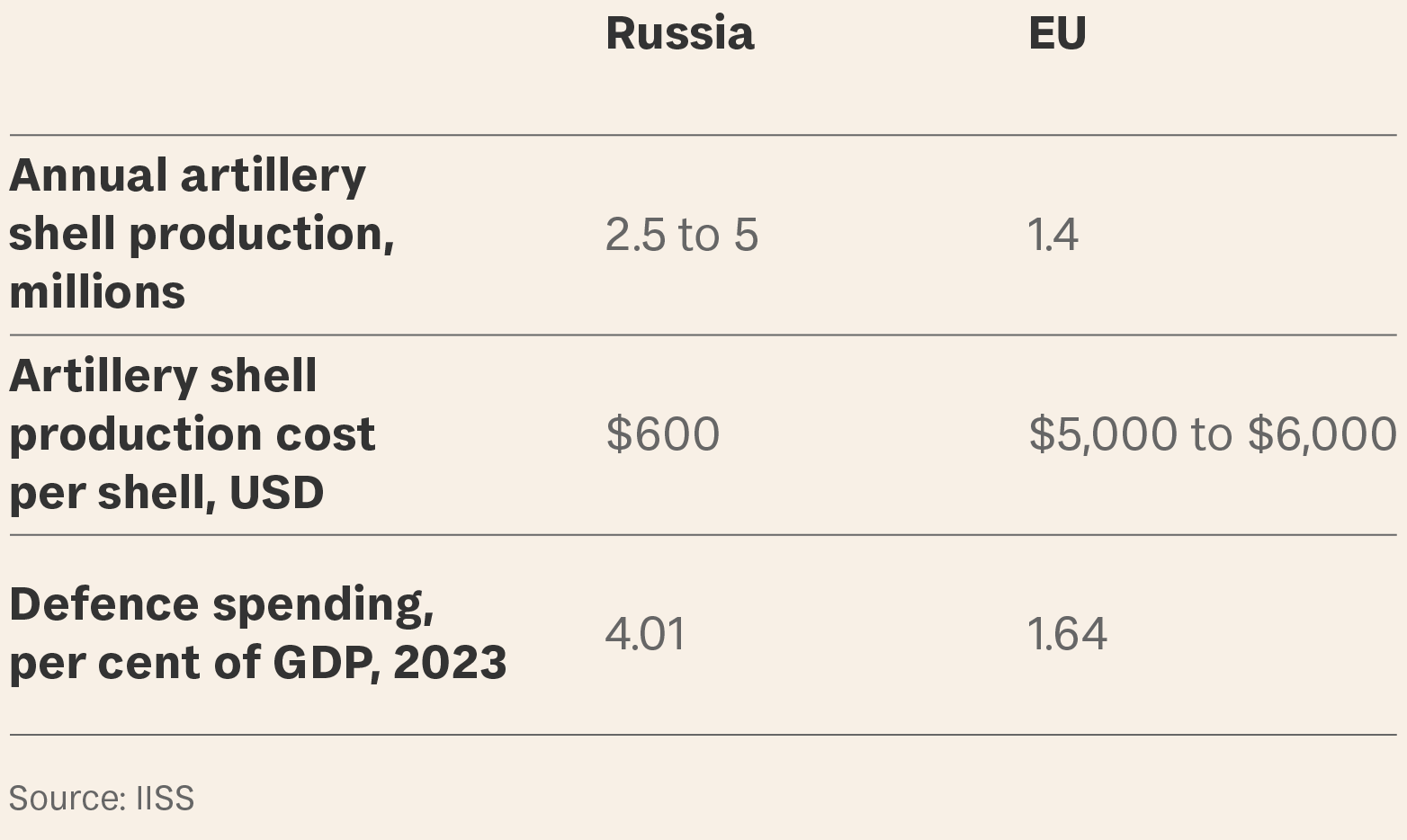Click the Russia column header
This screenshot has height=840, width=1407.
(680, 33)
